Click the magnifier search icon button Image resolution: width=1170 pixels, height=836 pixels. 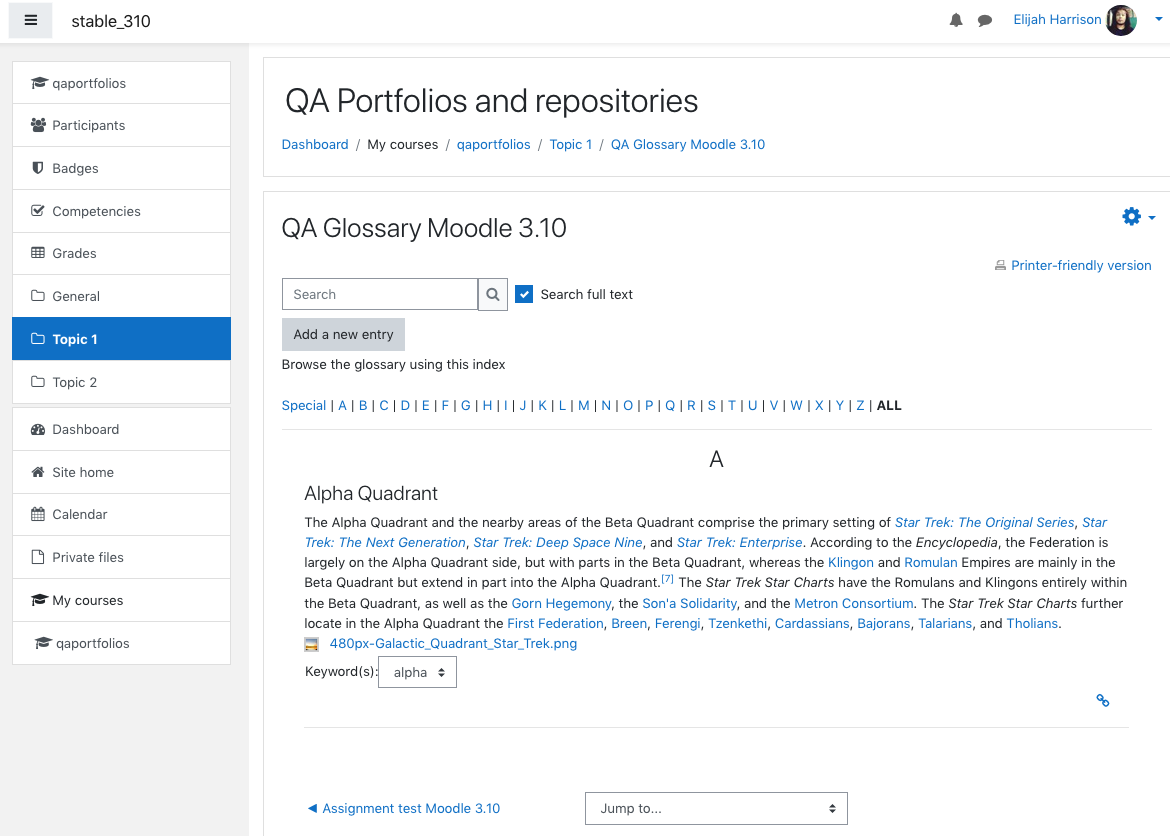click(x=492, y=294)
